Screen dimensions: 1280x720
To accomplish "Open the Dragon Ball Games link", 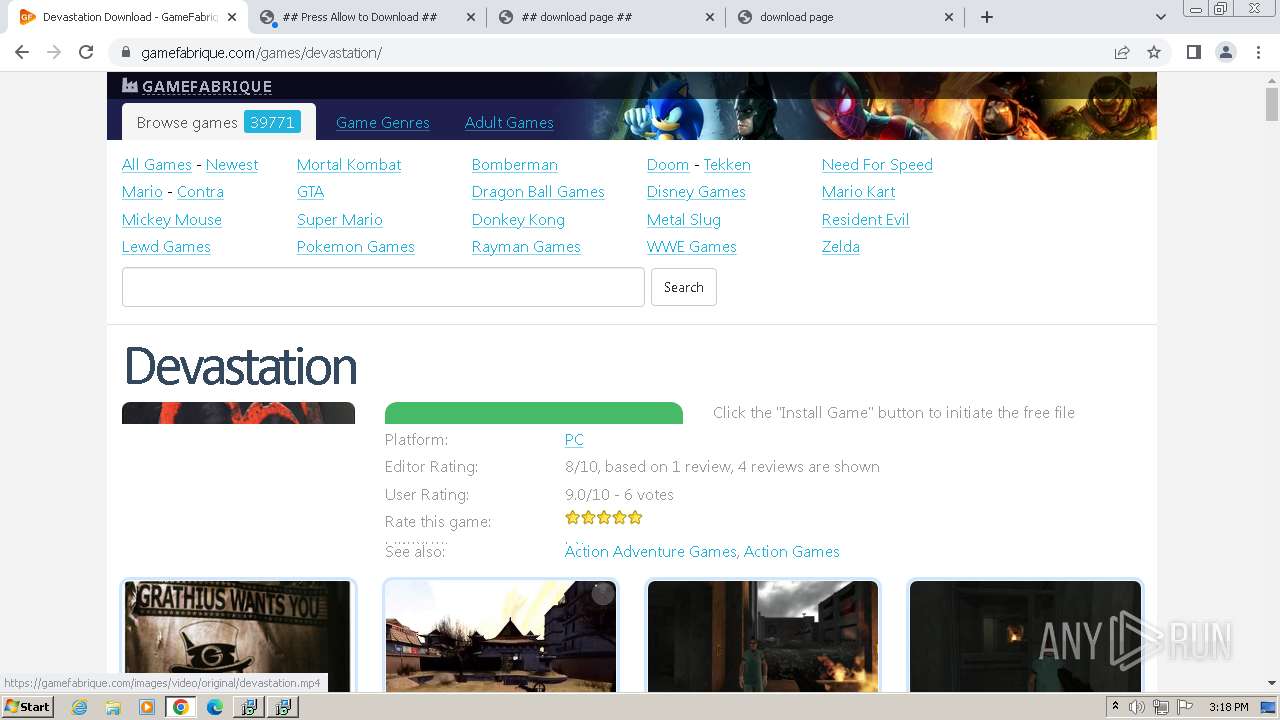I will [538, 192].
